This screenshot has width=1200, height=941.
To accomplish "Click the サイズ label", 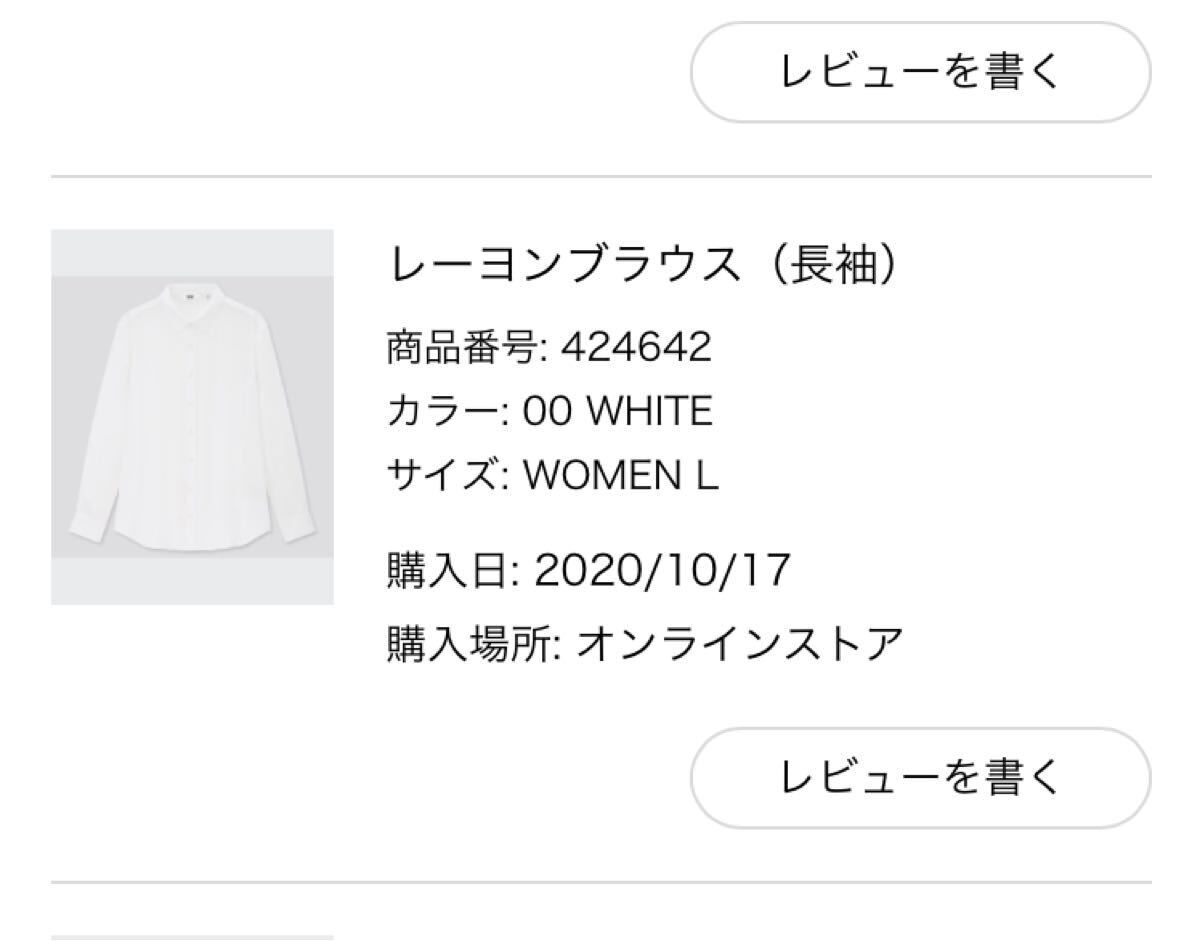I will coord(447,476).
